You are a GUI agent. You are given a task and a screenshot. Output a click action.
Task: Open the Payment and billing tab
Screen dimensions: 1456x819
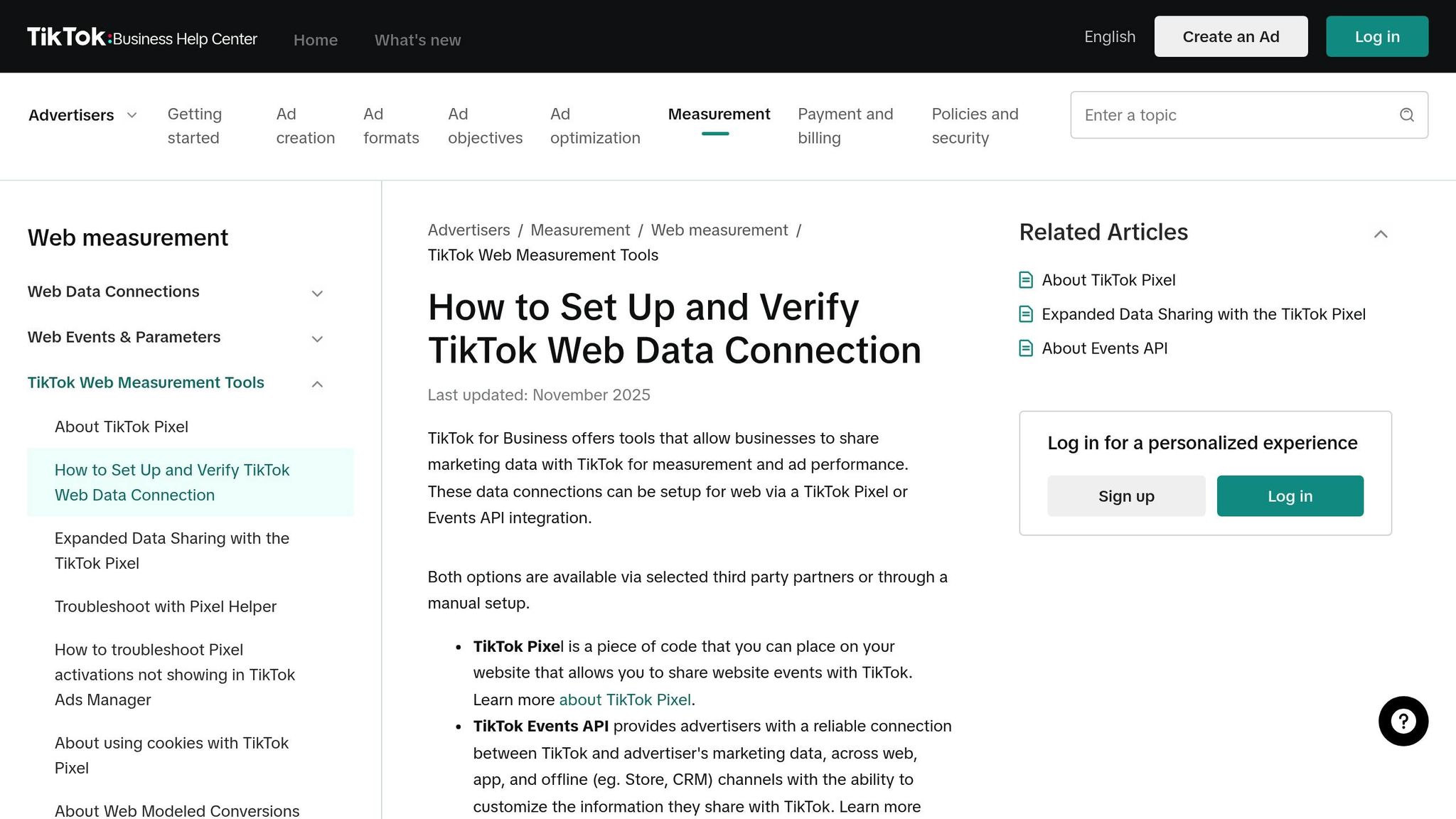tap(845, 126)
